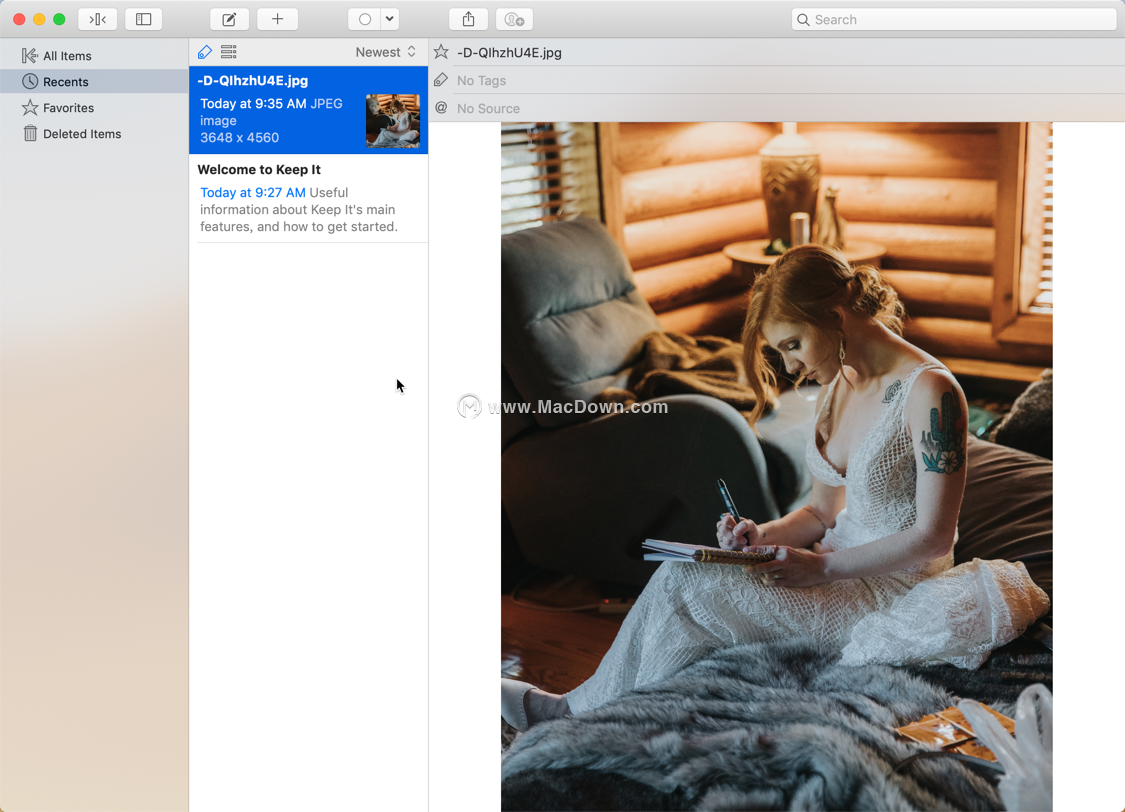This screenshot has width=1125, height=812.
Task: Click the Deleted Items trash icon
Action: pyautogui.click(x=30, y=133)
